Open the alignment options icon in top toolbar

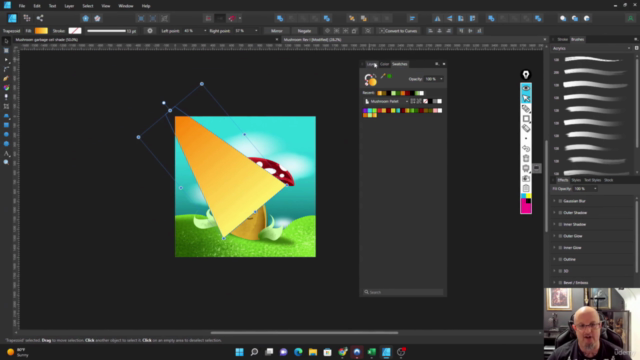tap(412, 18)
